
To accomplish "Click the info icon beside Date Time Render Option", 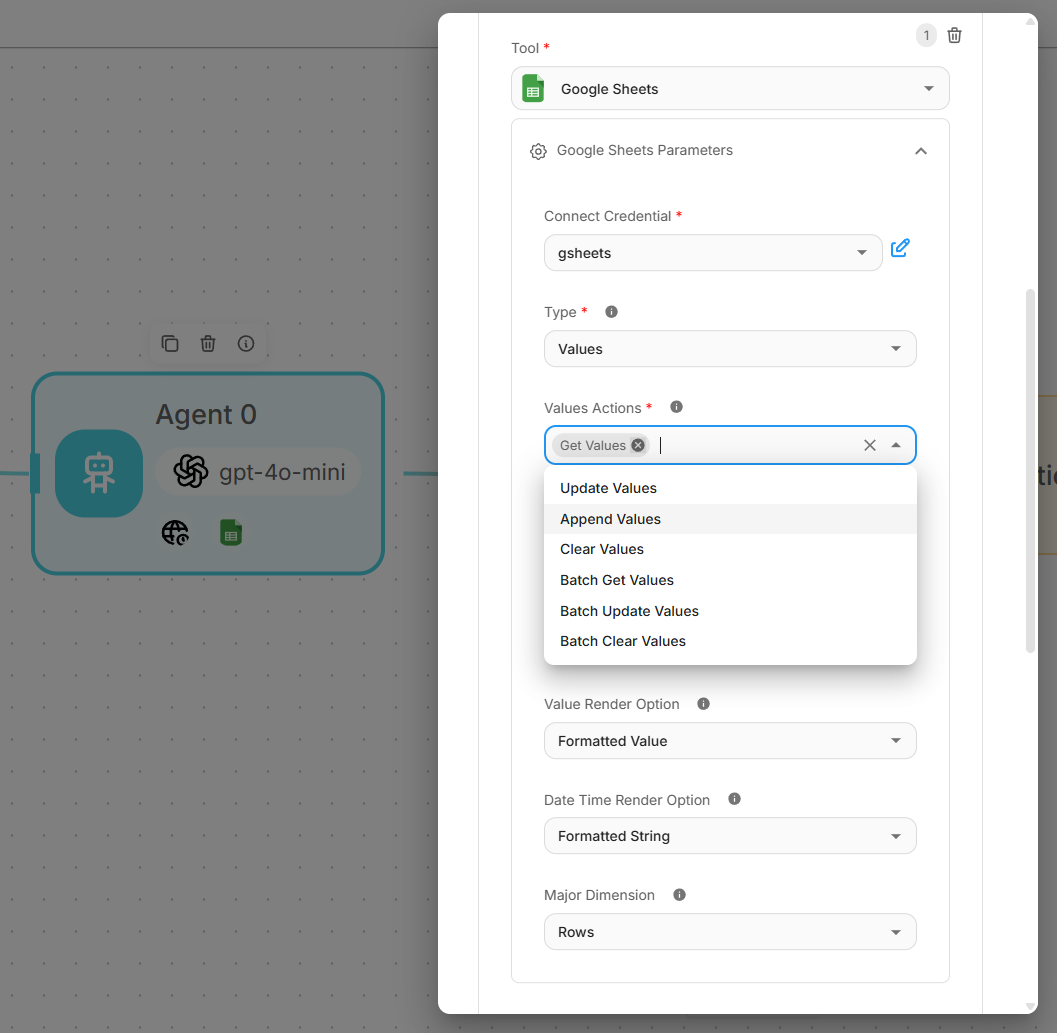I will [734, 799].
